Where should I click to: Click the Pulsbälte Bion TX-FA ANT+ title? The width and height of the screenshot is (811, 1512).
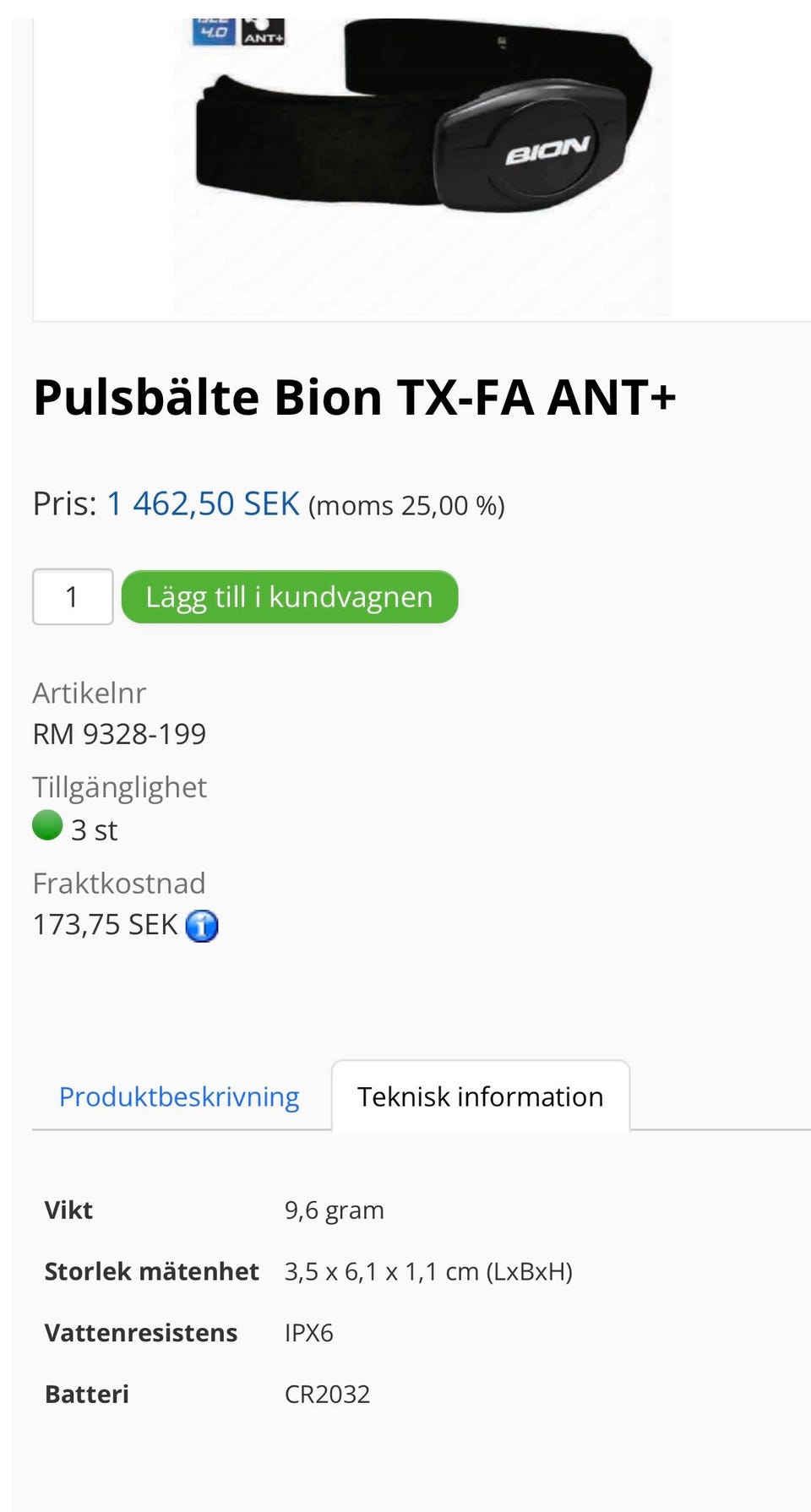(355, 397)
